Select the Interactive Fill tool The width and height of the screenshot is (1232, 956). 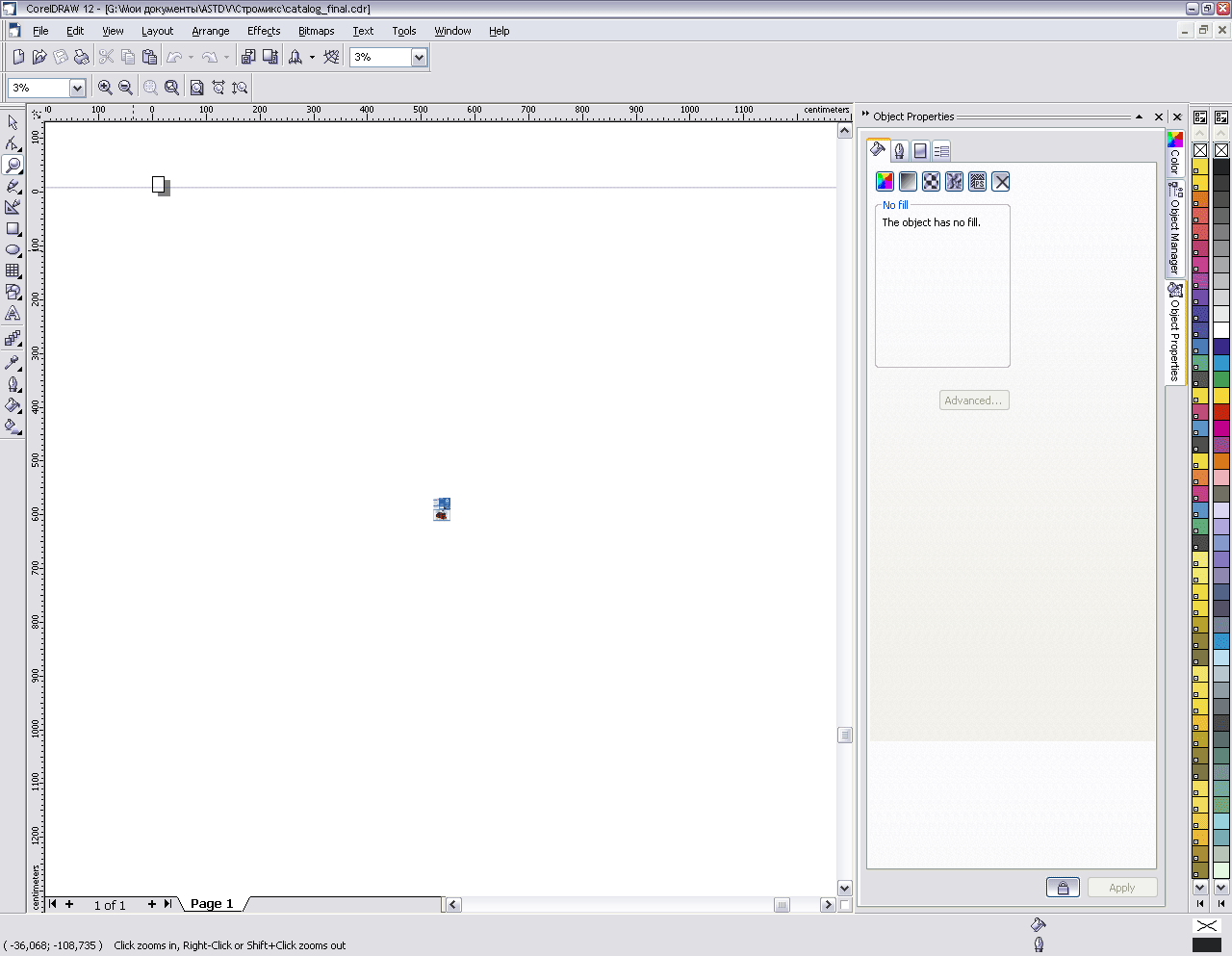(13, 426)
